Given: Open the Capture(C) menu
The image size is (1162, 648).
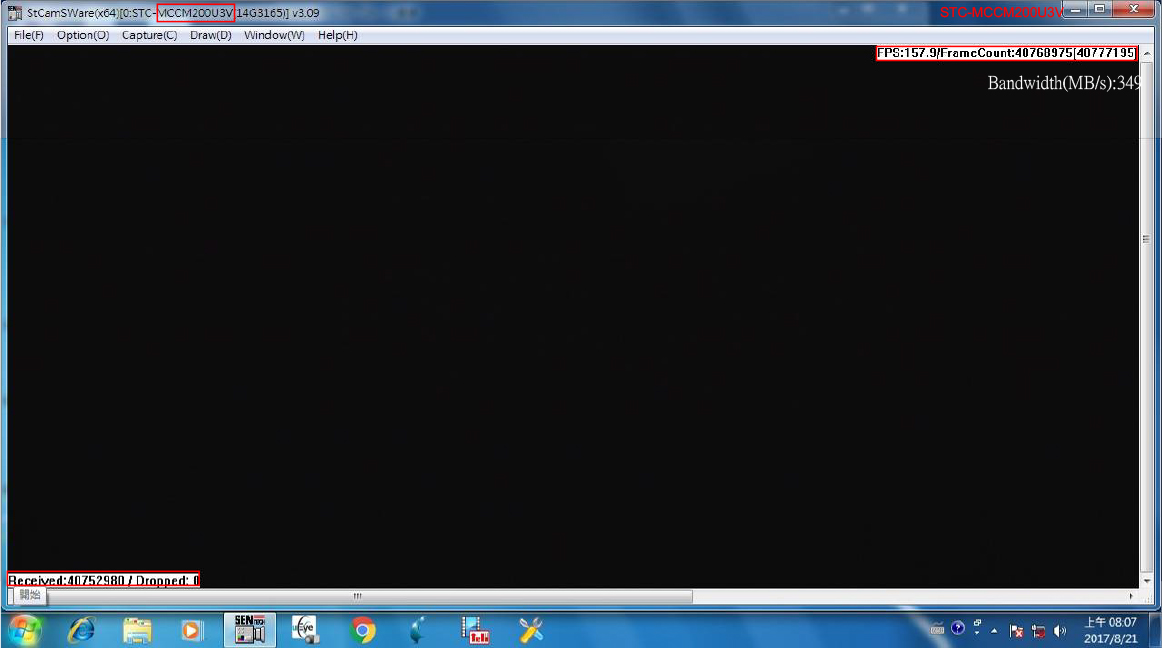Looking at the screenshot, I should 149,35.
